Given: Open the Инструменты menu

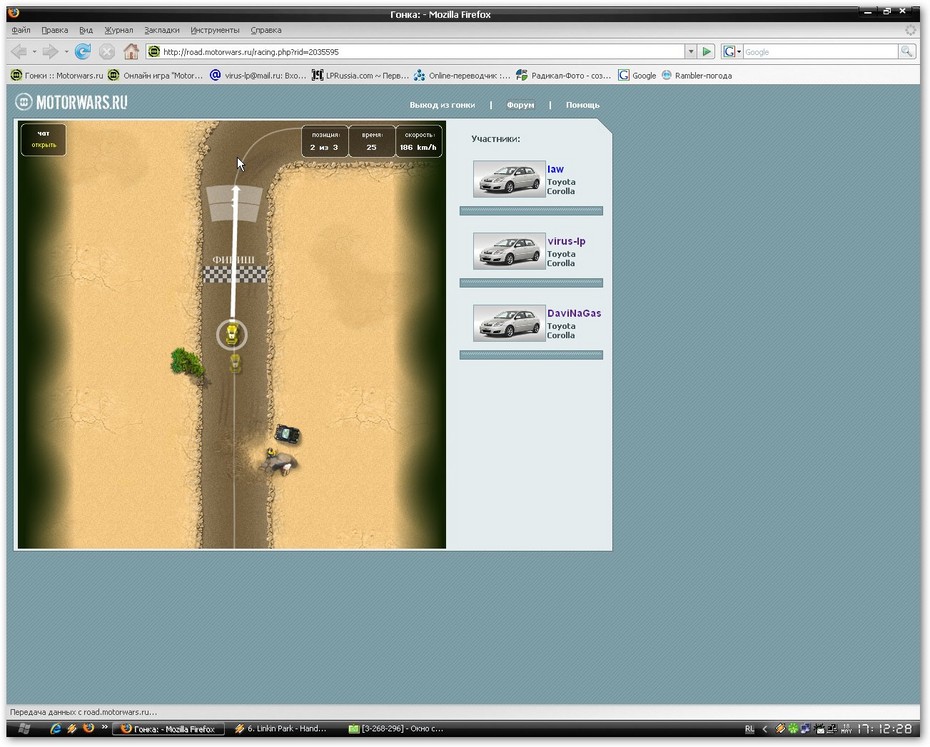Looking at the screenshot, I should pyautogui.click(x=215, y=30).
